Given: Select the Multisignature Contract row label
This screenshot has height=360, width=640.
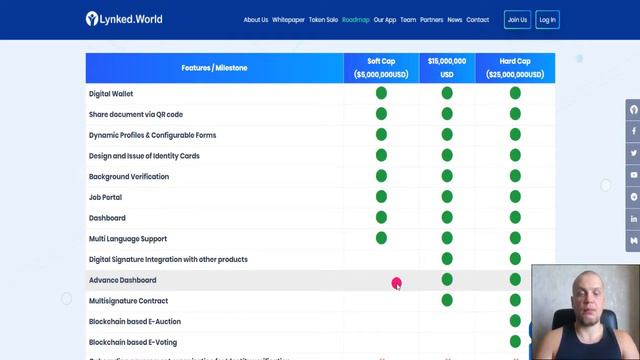Looking at the screenshot, I should tap(129, 301).
